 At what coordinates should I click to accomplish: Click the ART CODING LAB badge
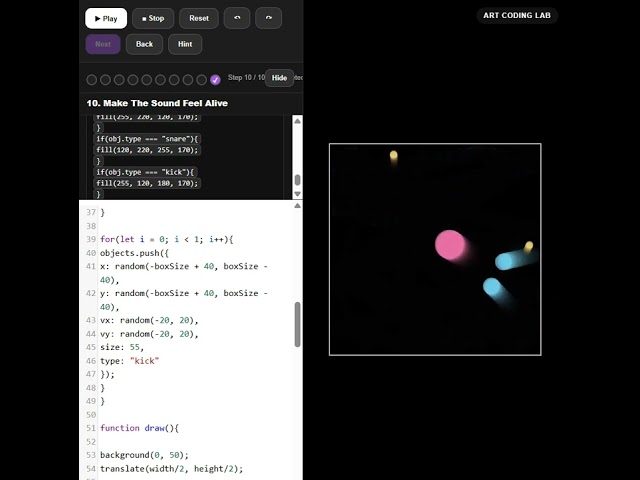pos(517,16)
